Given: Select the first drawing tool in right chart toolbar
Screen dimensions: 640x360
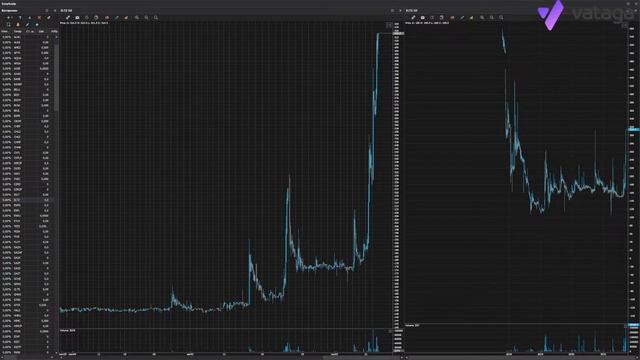Looking at the screenshot, I should pyautogui.click(x=413, y=18).
